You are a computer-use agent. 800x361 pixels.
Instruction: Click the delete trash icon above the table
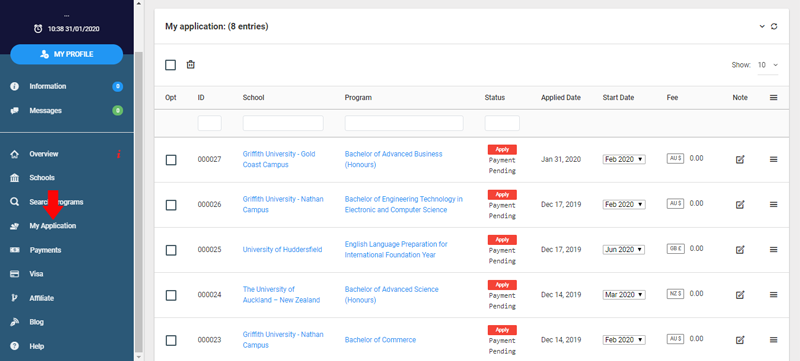(x=190, y=65)
